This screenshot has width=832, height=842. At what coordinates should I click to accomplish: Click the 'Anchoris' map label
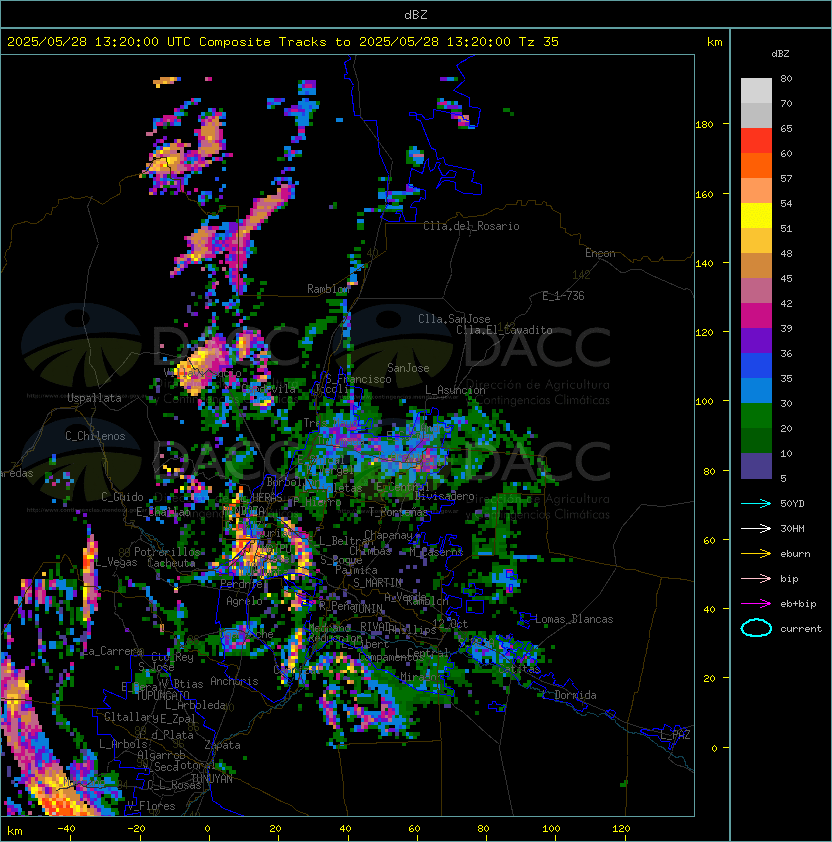click(234, 681)
